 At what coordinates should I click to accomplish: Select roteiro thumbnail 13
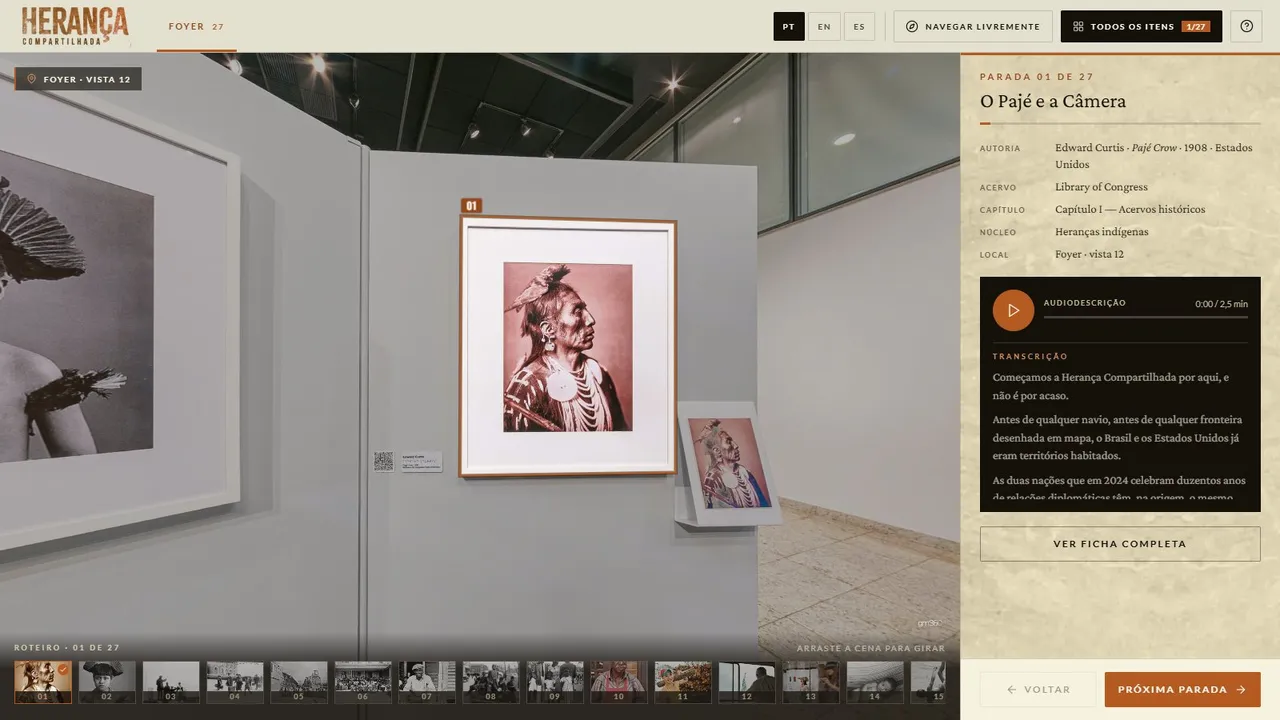point(811,682)
